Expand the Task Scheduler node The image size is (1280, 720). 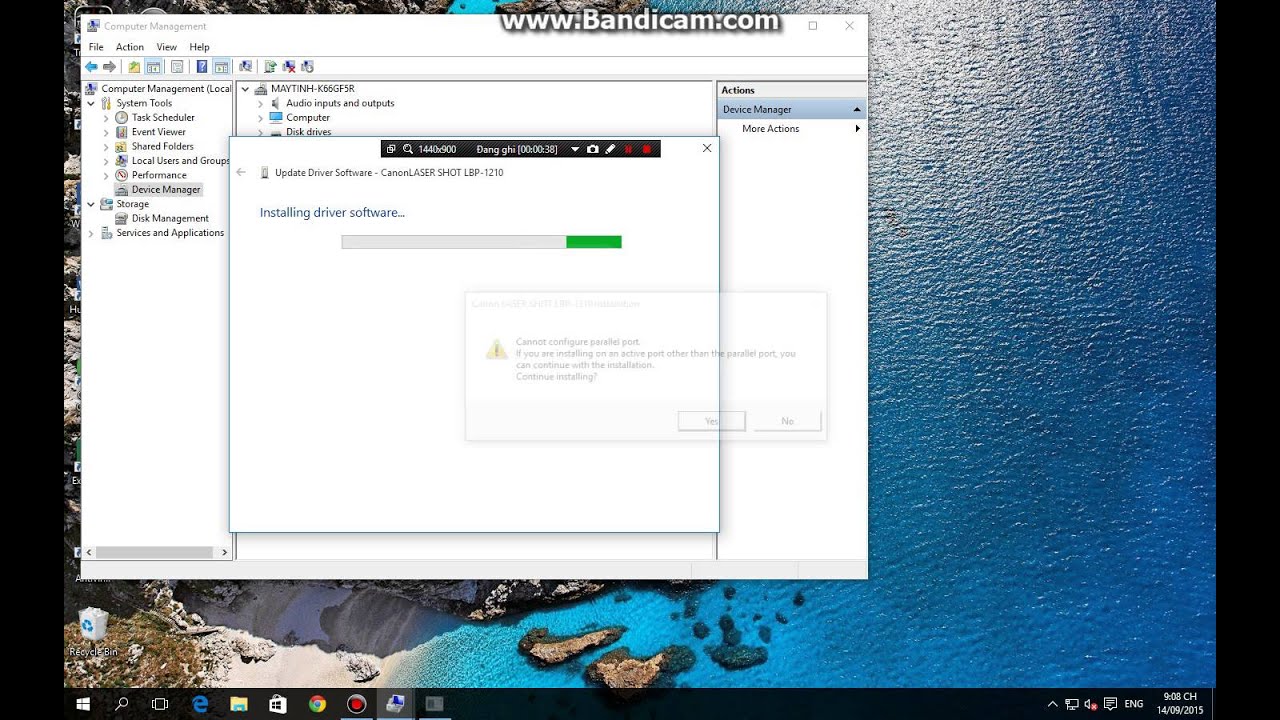(x=107, y=117)
